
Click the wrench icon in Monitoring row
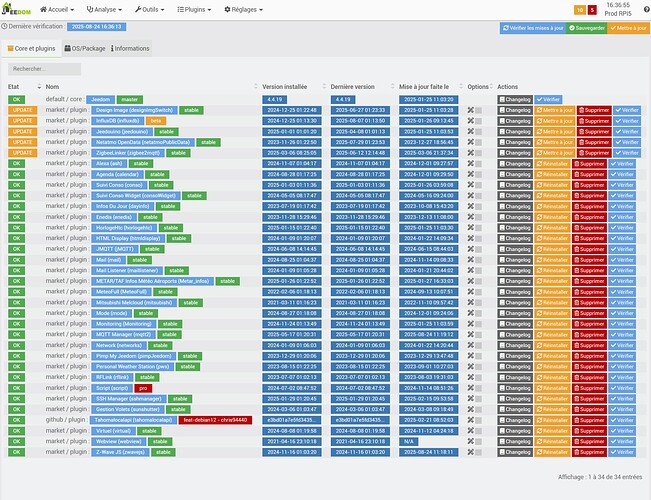(x=470, y=324)
